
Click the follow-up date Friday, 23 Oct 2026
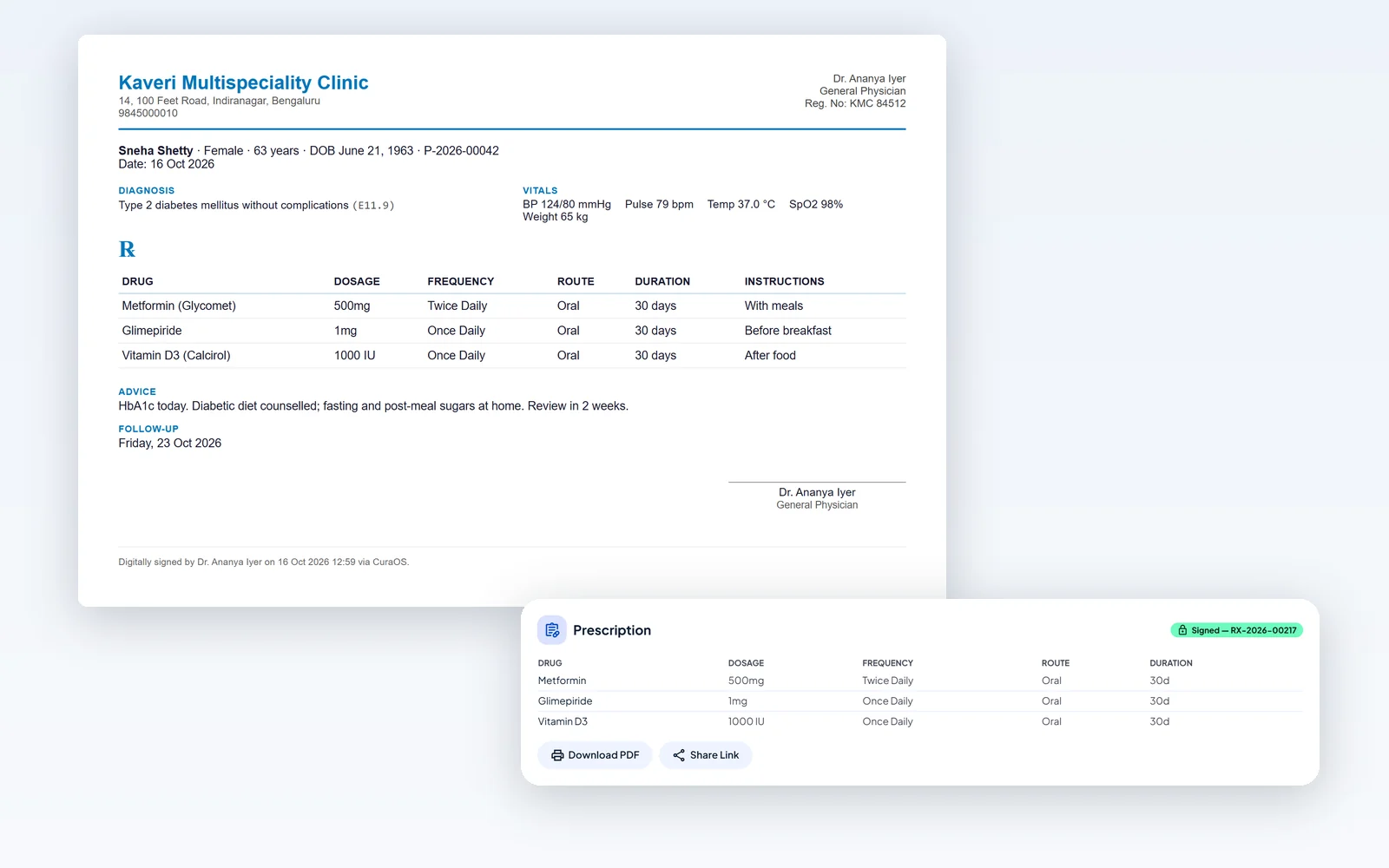point(170,443)
